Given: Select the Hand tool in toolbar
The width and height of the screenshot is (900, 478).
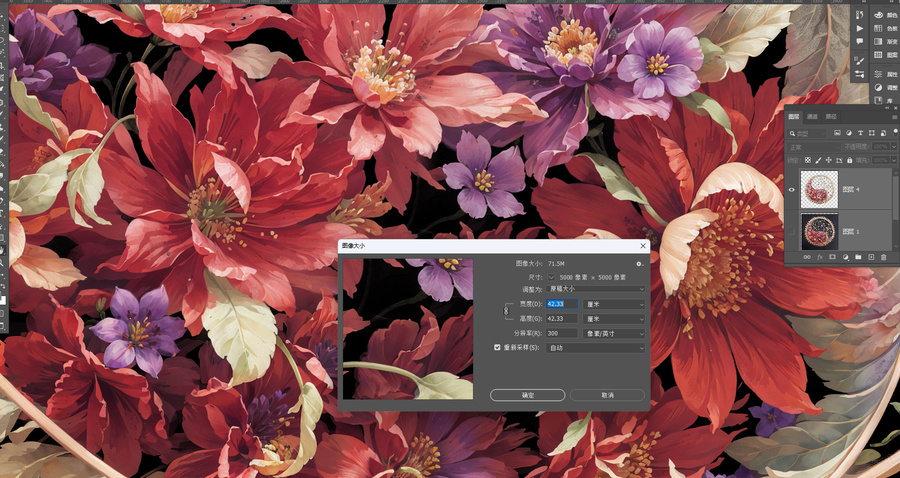Looking at the screenshot, I should coord(4,251).
